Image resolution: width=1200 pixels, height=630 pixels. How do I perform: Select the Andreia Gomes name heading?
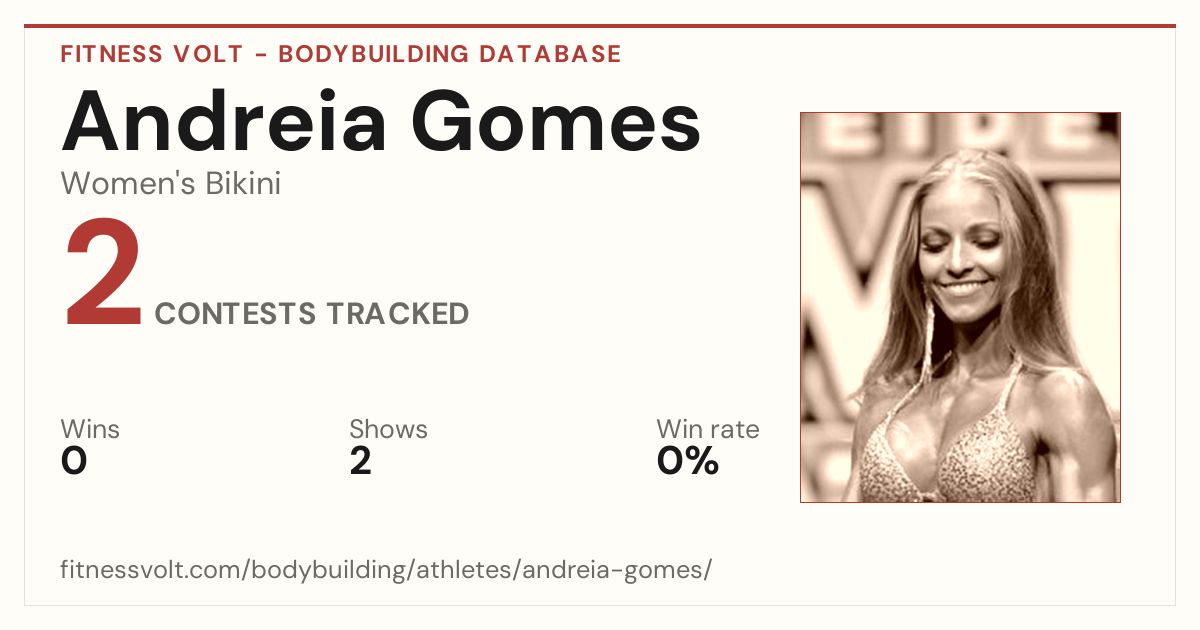click(381, 120)
